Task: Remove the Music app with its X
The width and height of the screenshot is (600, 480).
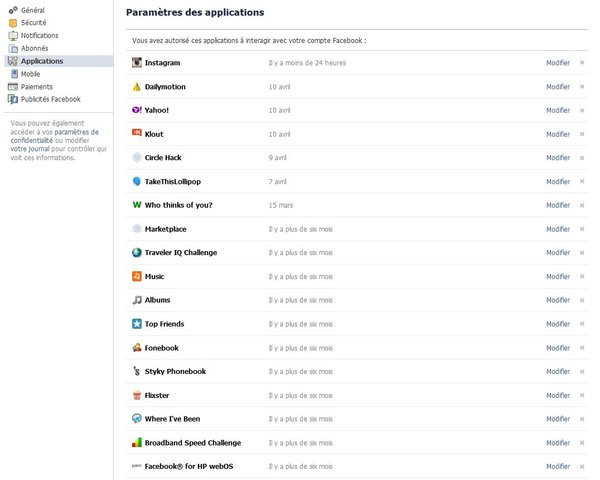Action: point(582,276)
